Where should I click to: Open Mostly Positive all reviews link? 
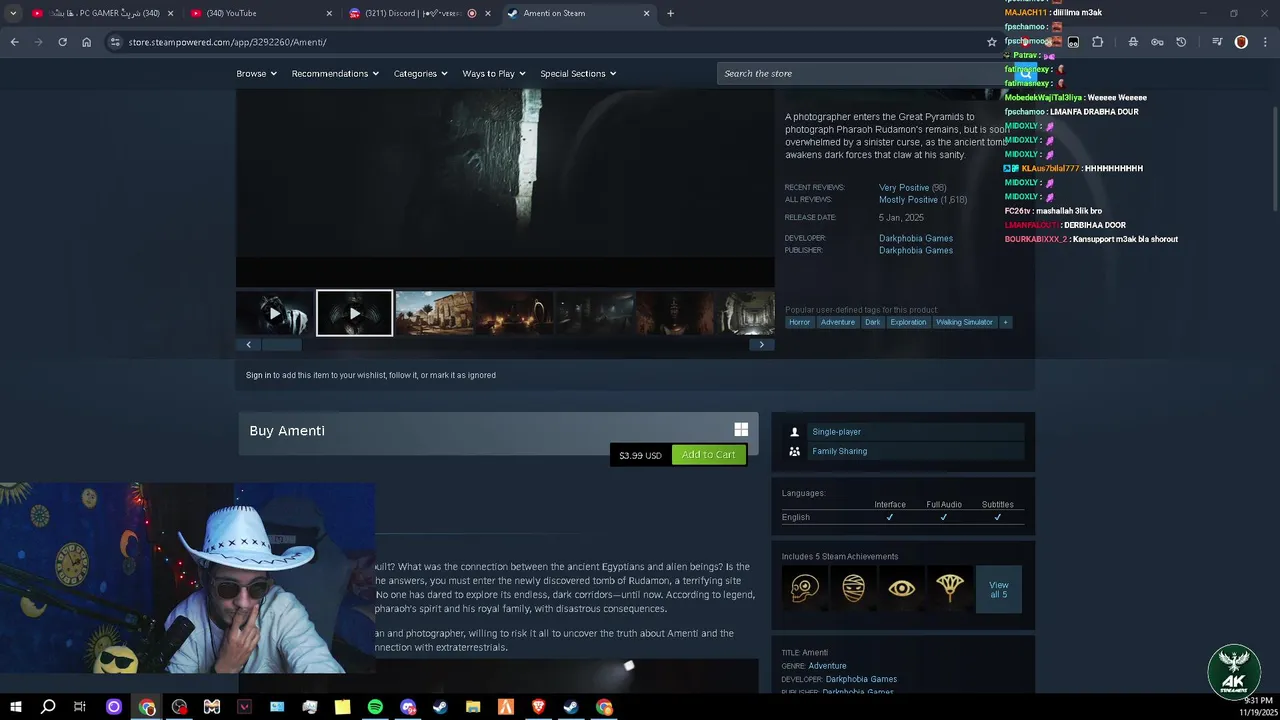coord(908,200)
